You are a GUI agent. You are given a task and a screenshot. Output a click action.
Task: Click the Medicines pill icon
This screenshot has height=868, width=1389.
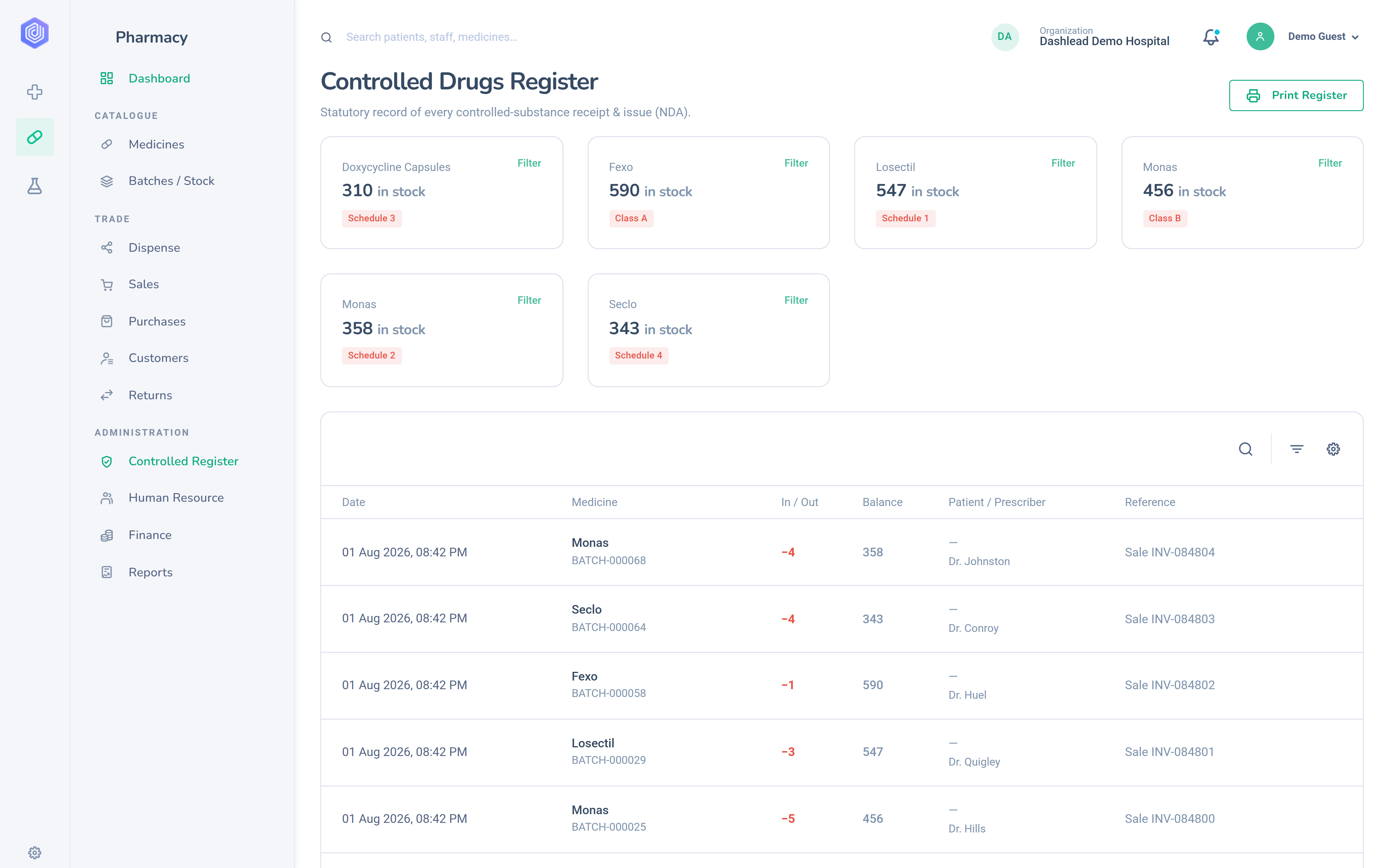pos(107,144)
